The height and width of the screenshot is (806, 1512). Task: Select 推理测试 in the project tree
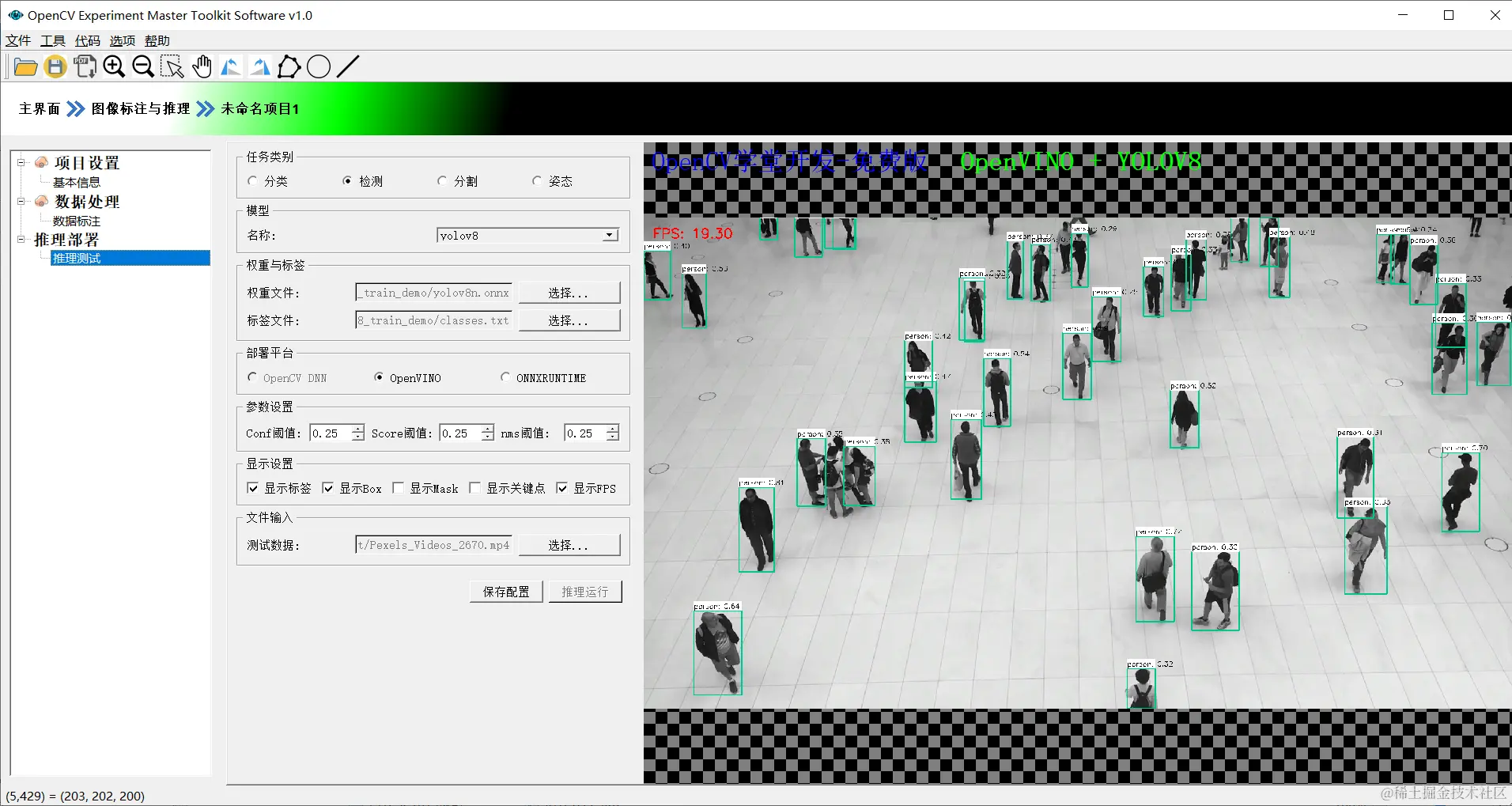tap(130, 258)
